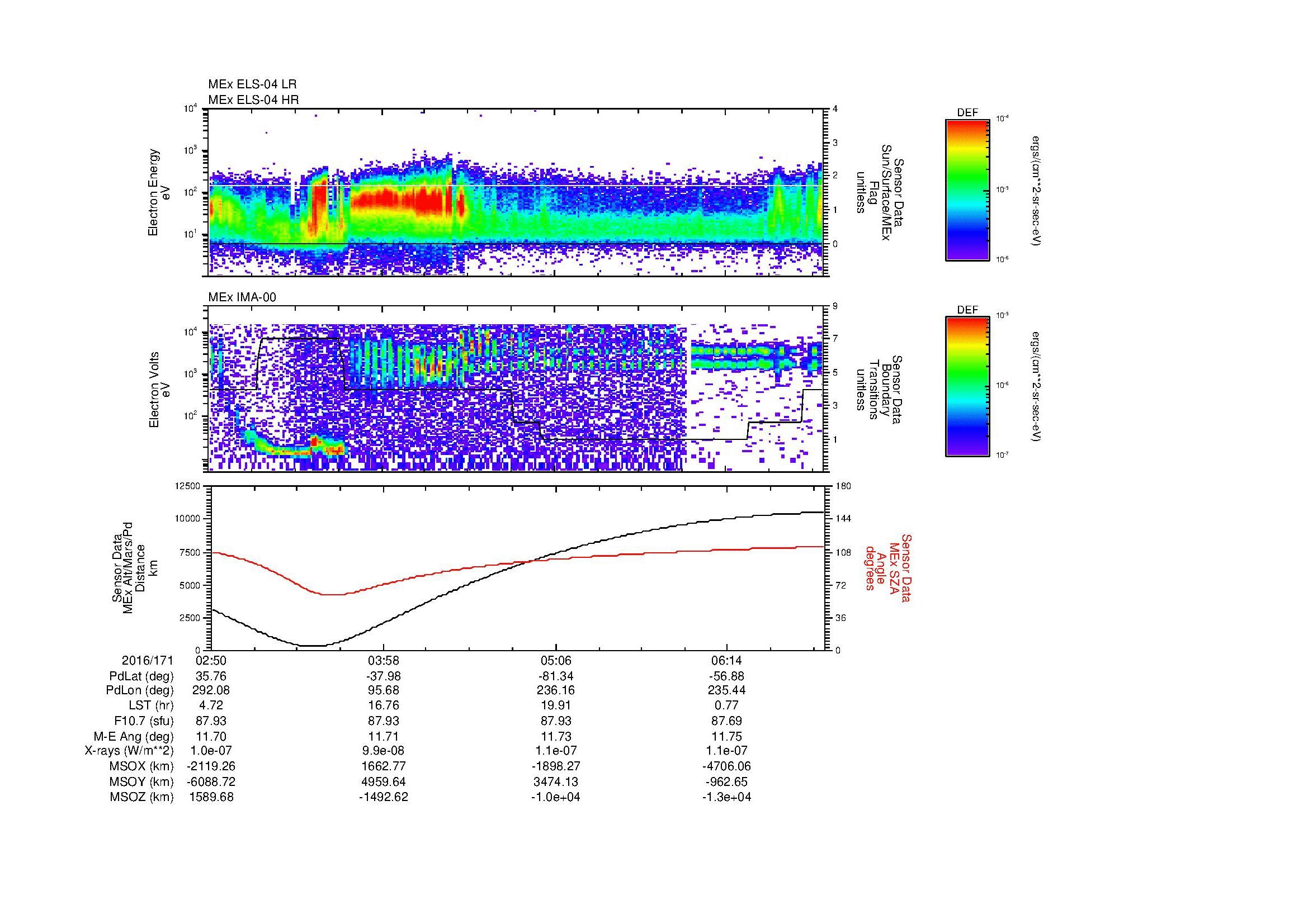The image size is (1308, 924).
Task: Click the PdLat value '-81.34'
Action: click(x=555, y=676)
